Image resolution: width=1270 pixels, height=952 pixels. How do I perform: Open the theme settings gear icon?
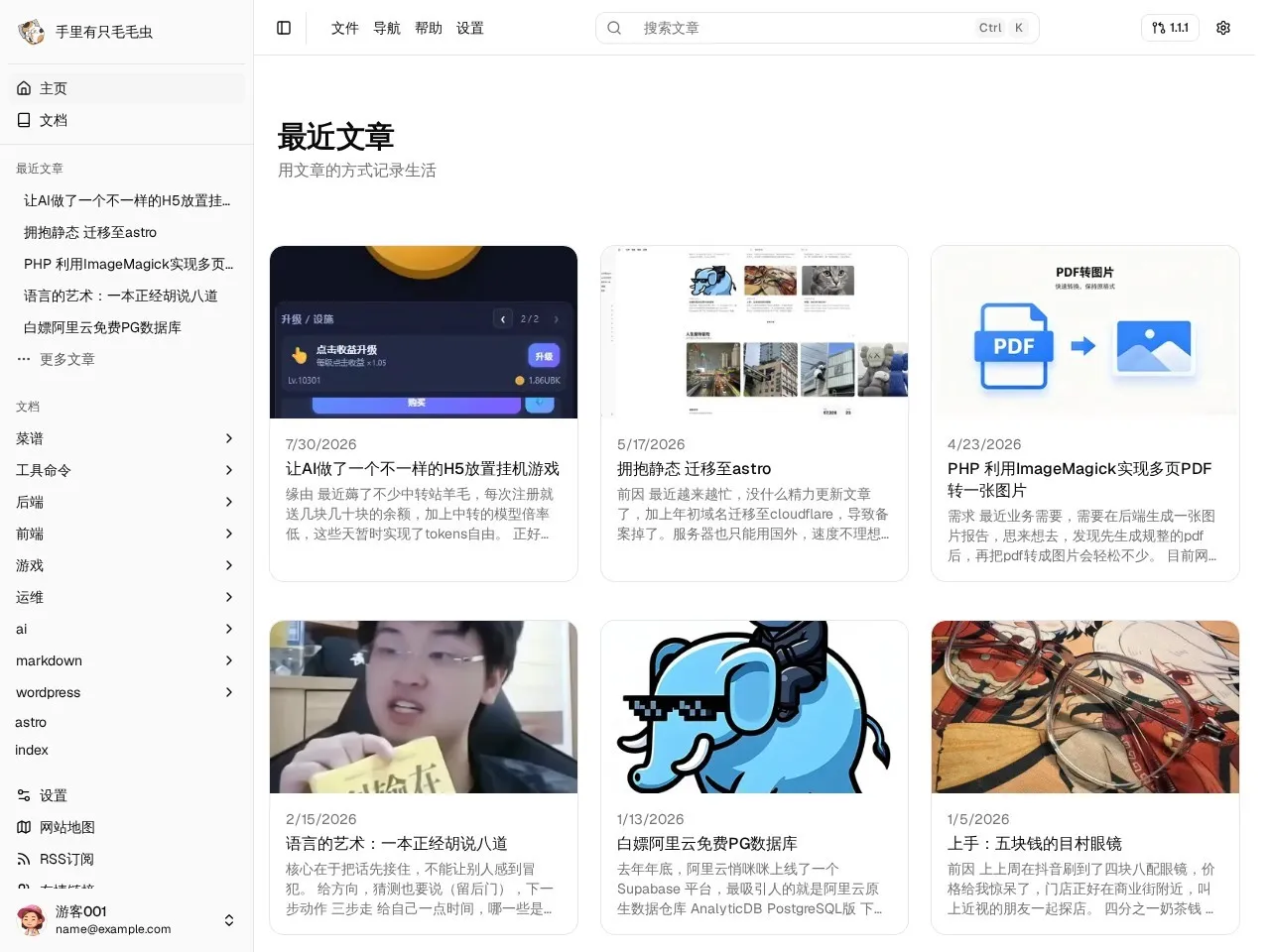click(1223, 28)
